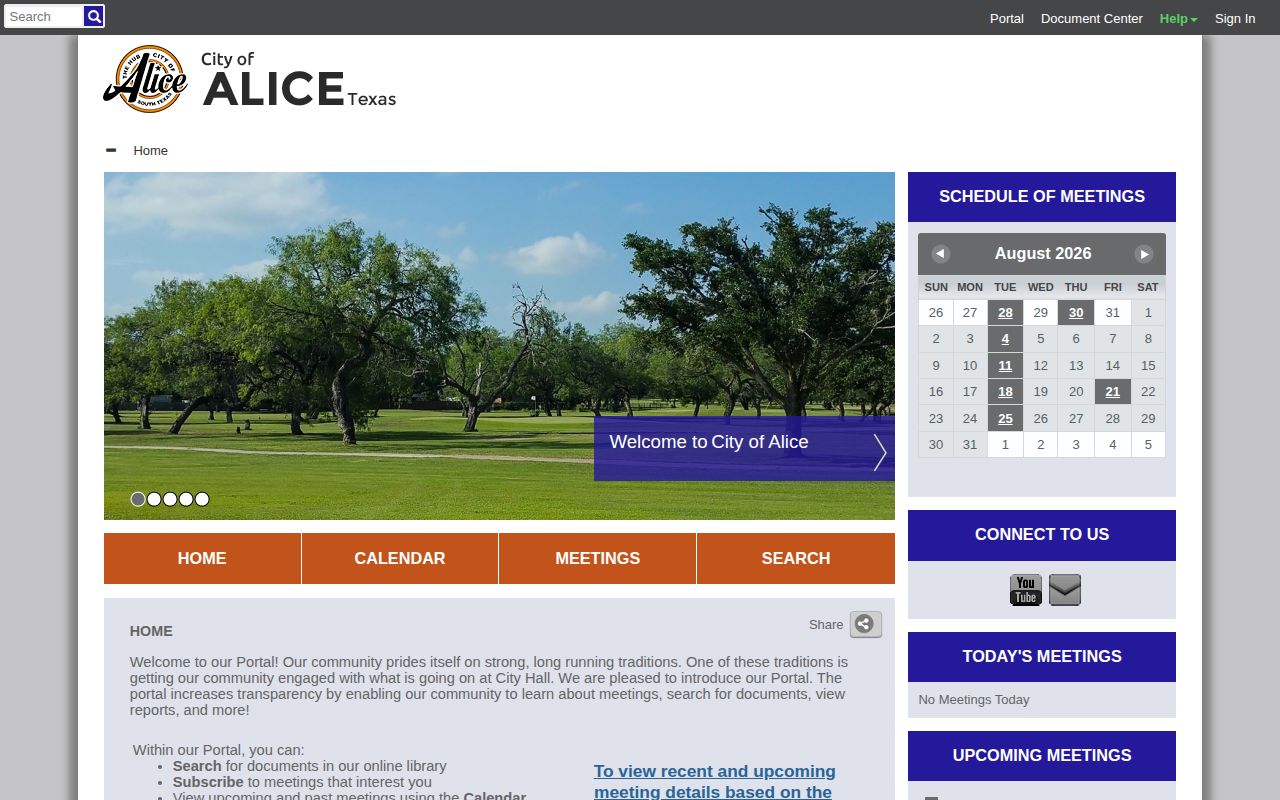The image size is (1280, 800).
Task: Open the Help dropdown menu
Action: (x=1178, y=18)
